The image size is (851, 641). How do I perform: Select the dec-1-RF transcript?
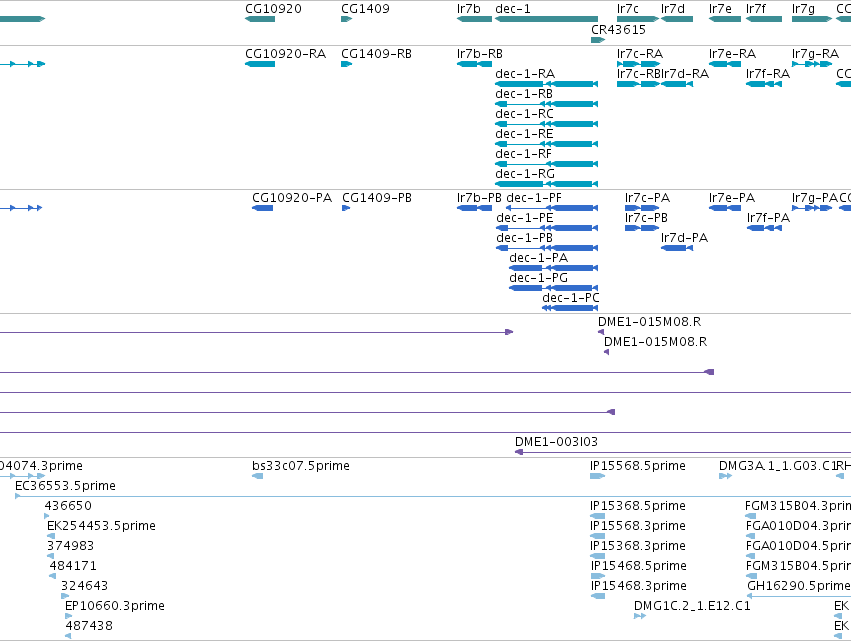(547, 164)
